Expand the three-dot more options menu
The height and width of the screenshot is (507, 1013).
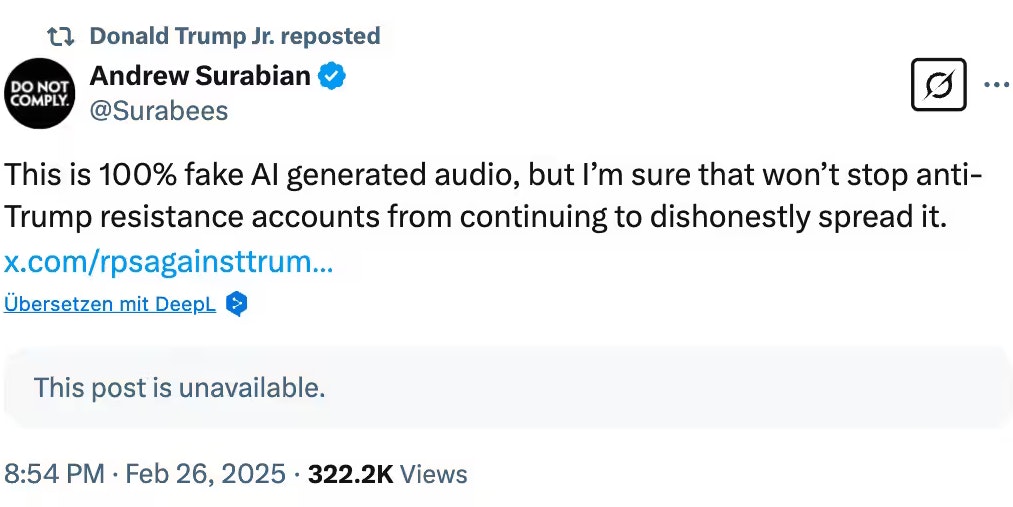(996, 85)
